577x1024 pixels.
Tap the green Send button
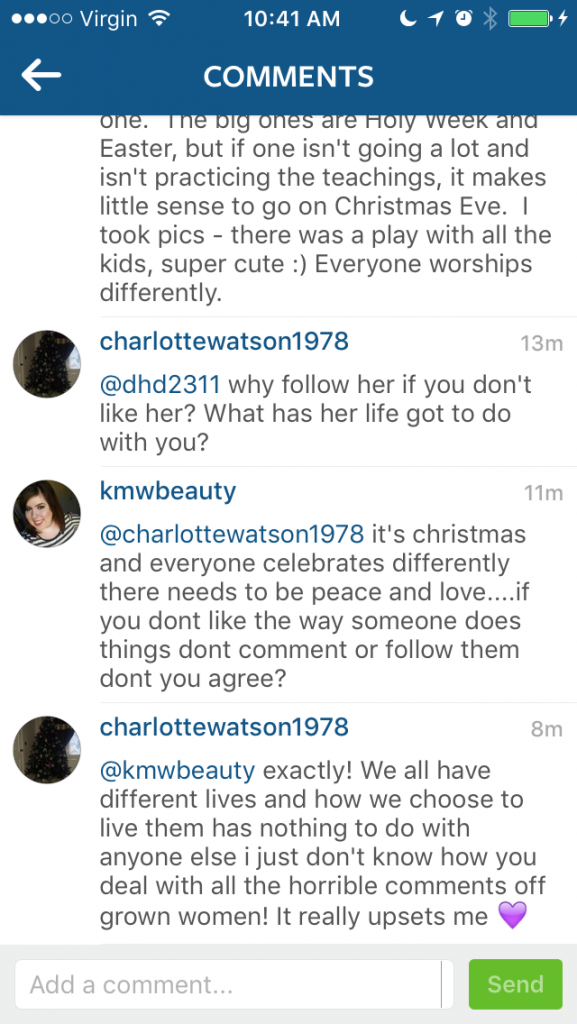(x=516, y=984)
